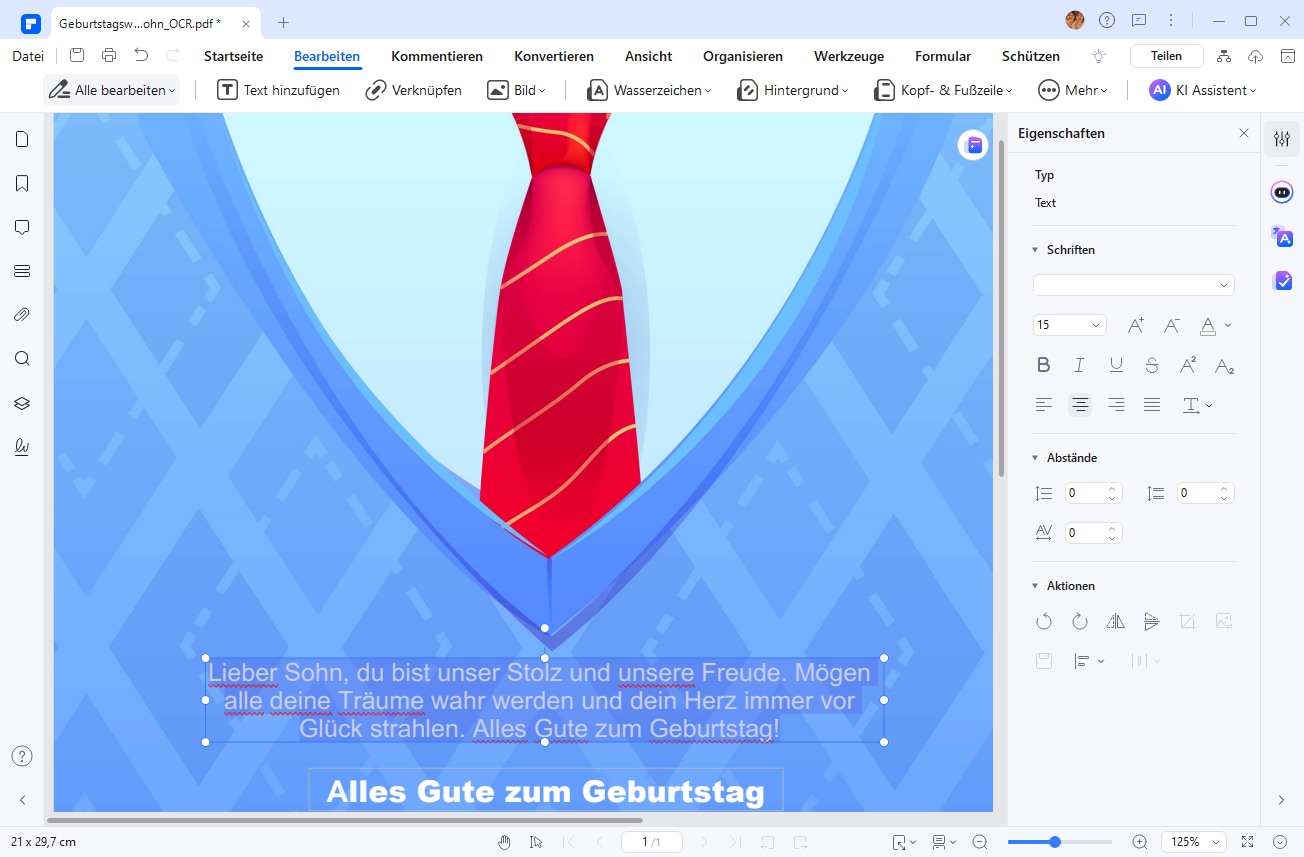1304x857 pixels.
Task: Open the Datei menu
Action: [28, 56]
